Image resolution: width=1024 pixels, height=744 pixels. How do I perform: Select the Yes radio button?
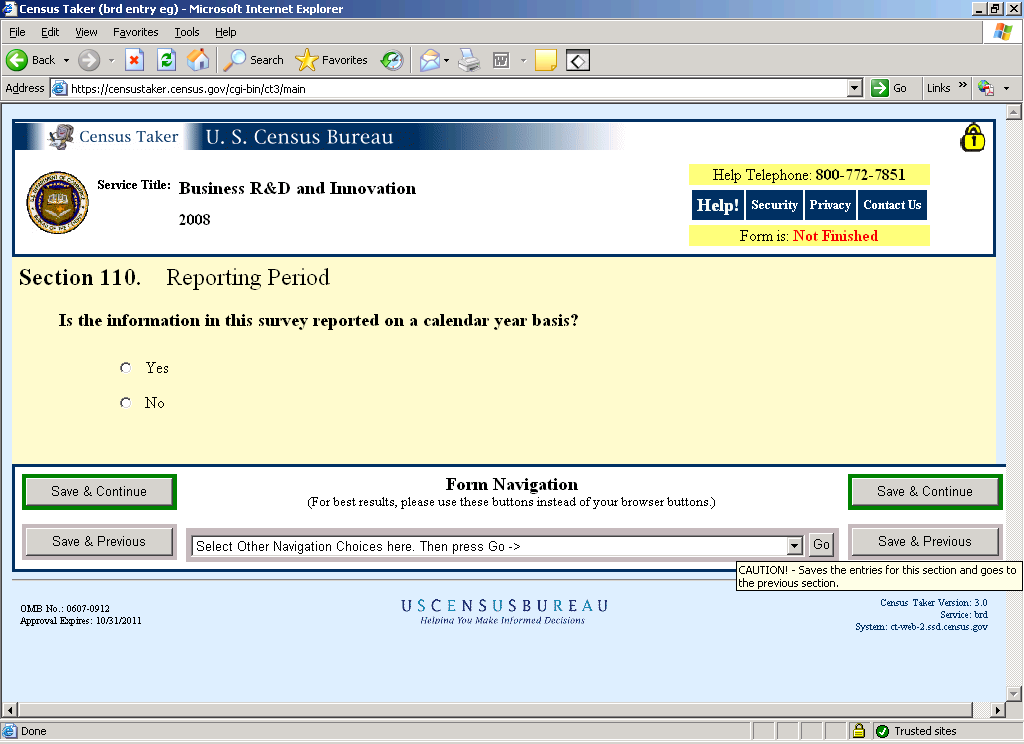point(126,368)
